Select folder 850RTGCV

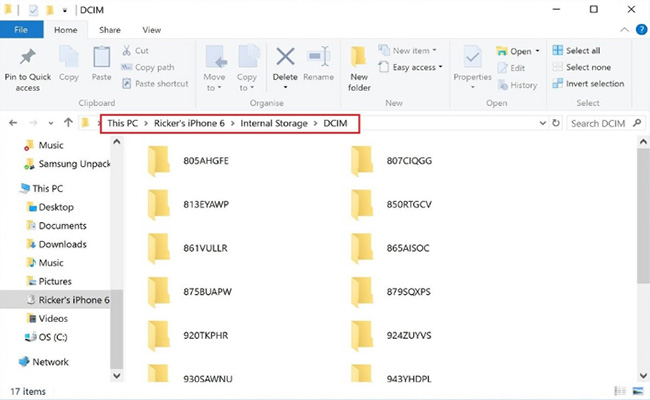(x=391, y=204)
